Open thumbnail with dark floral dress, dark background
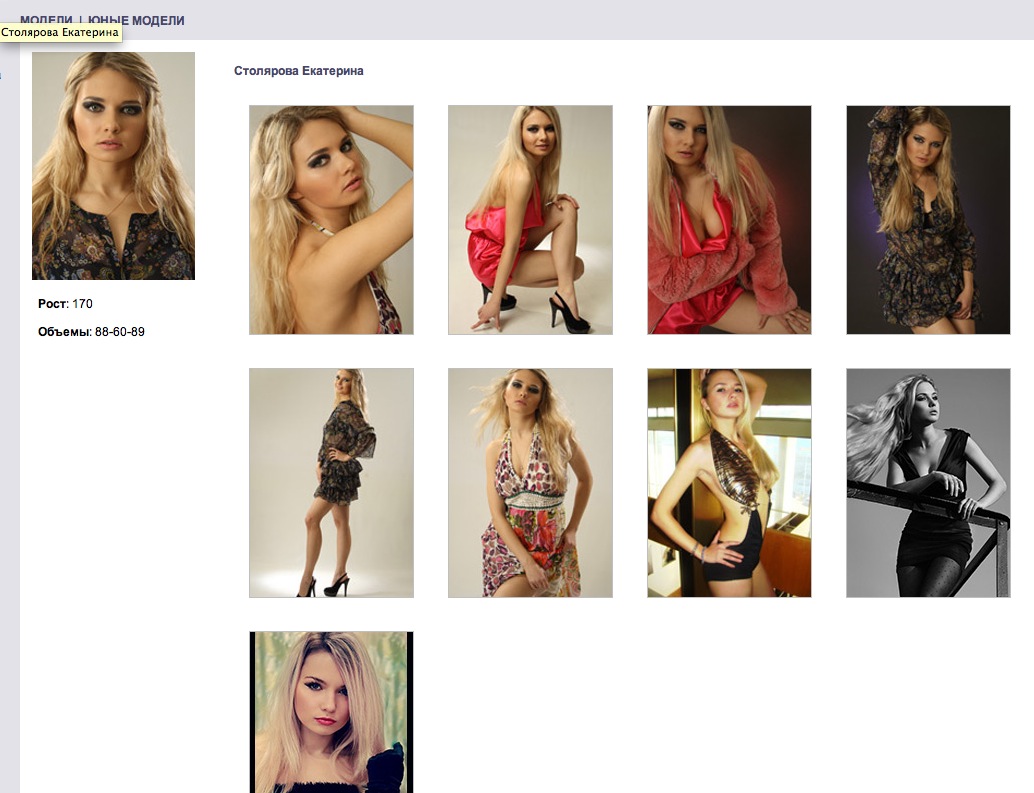This screenshot has width=1034, height=793. (928, 220)
